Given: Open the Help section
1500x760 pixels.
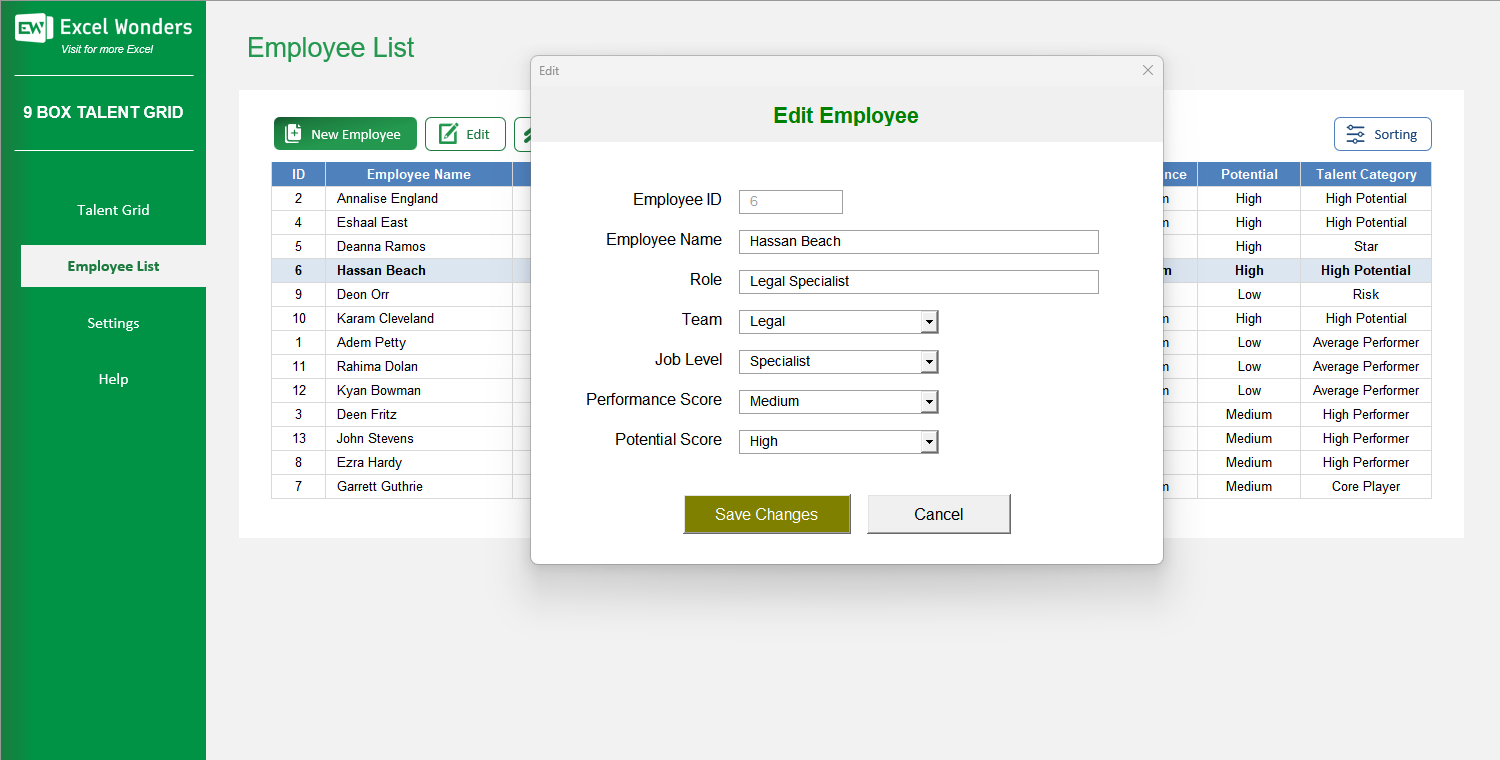Looking at the screenshot, I should click(x=112, y=378).
